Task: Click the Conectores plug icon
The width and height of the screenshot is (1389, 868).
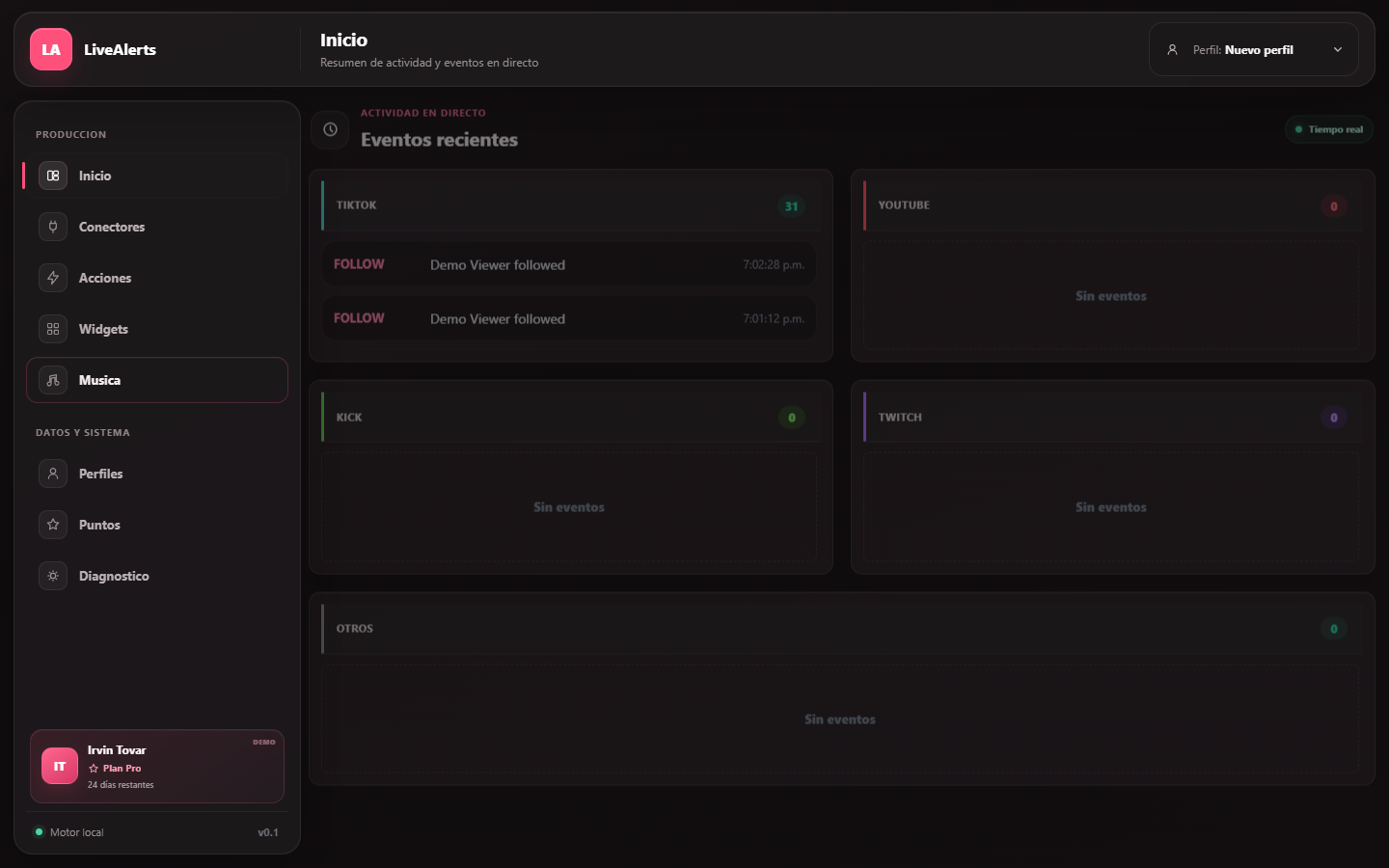Action: [53, 227]
